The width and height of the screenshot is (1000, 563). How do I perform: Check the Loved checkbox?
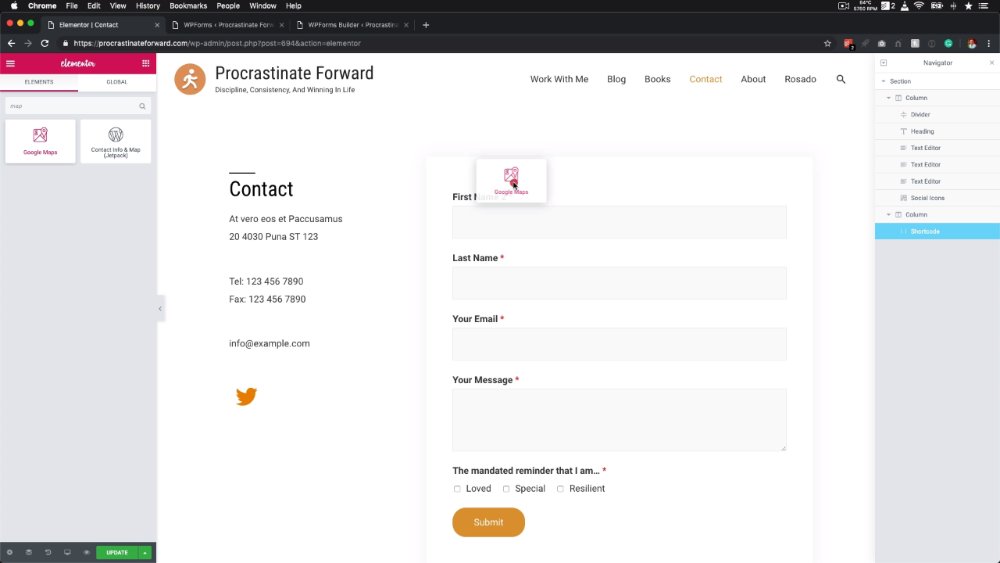pyautogui.click(x=457, y=489)
